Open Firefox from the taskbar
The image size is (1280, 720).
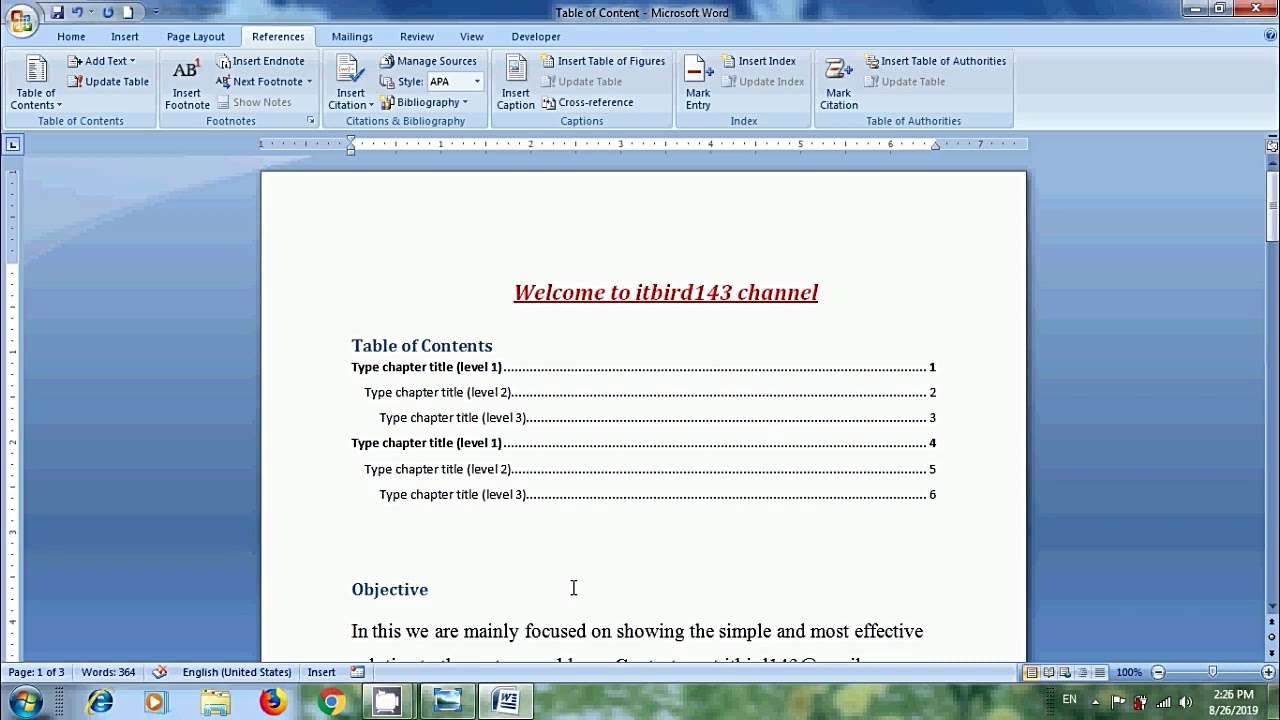coord(272,702)
